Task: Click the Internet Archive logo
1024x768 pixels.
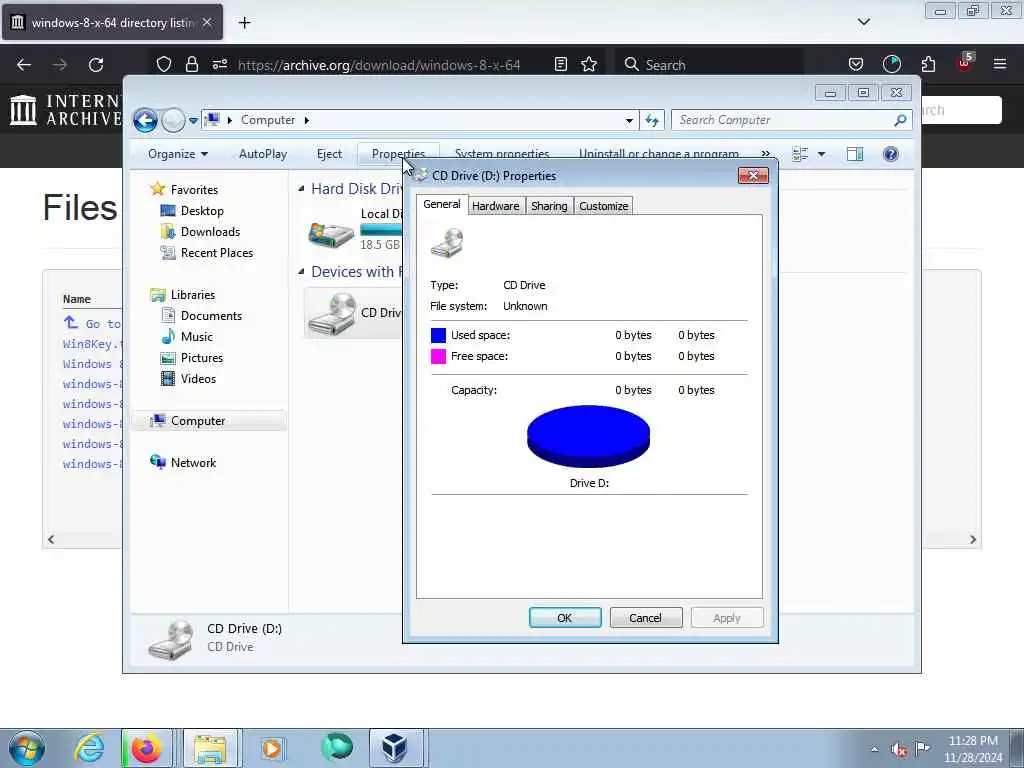Action: pyautogui.click(x=65, y=110)
